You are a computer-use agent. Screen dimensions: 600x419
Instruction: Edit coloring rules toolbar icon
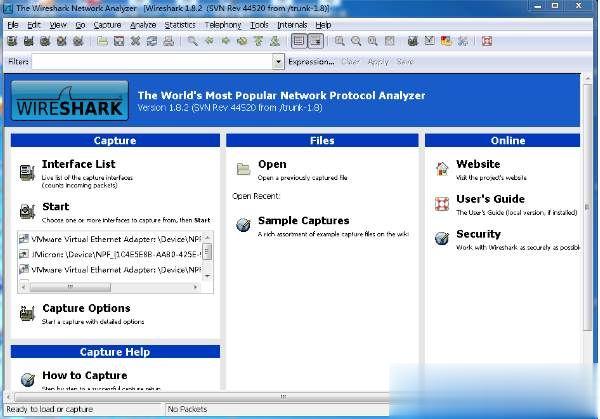coord(446,41)
